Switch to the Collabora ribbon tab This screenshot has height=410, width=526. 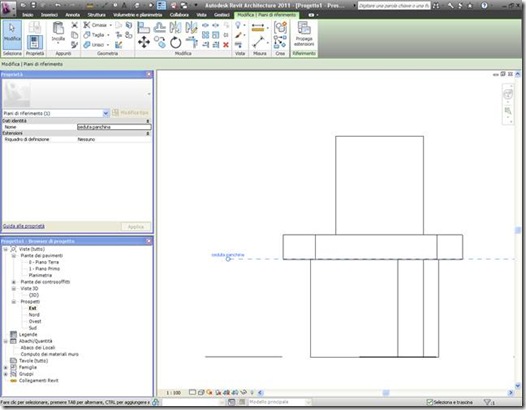[179, 15]
